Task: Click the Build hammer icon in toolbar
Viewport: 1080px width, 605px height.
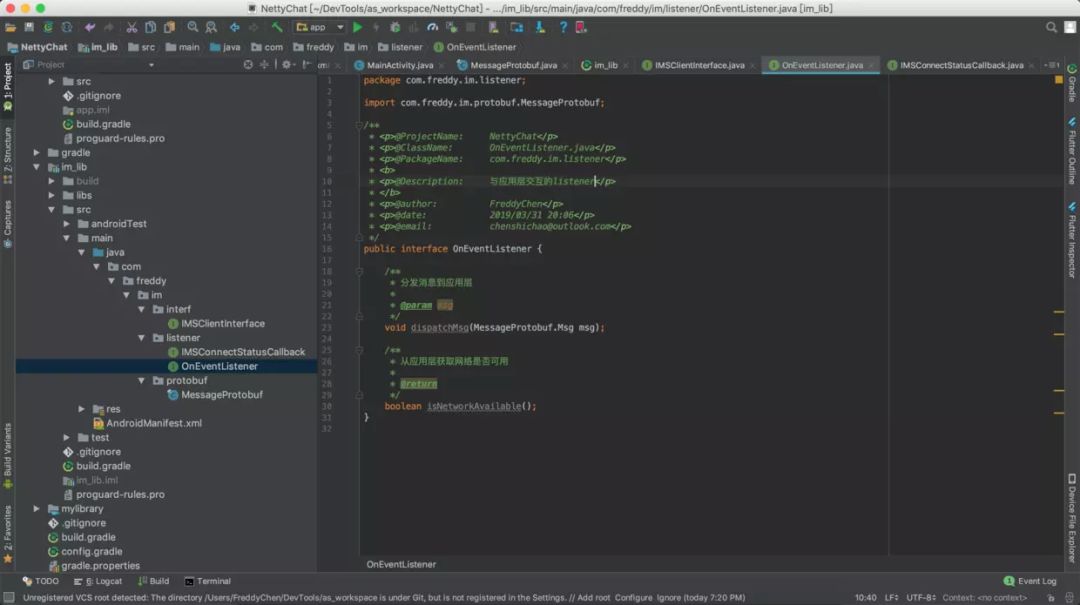Action: click(x=277, y=27)
